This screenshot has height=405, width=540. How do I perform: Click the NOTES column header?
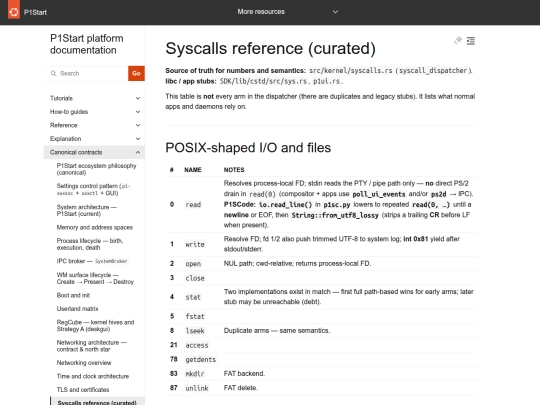234,170
